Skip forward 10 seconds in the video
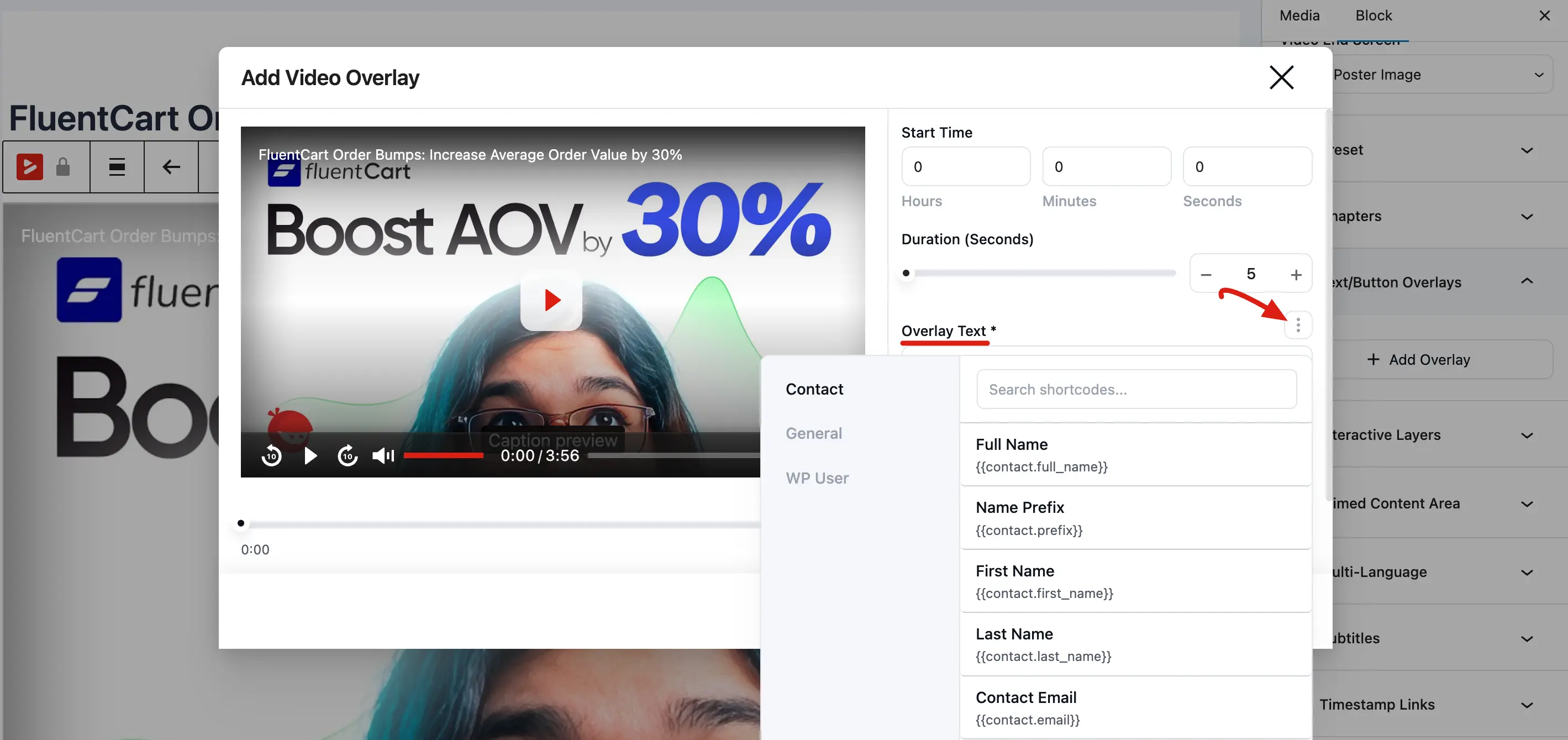The height and width of the screenshot is (740, 1568). tap(348, 455)
